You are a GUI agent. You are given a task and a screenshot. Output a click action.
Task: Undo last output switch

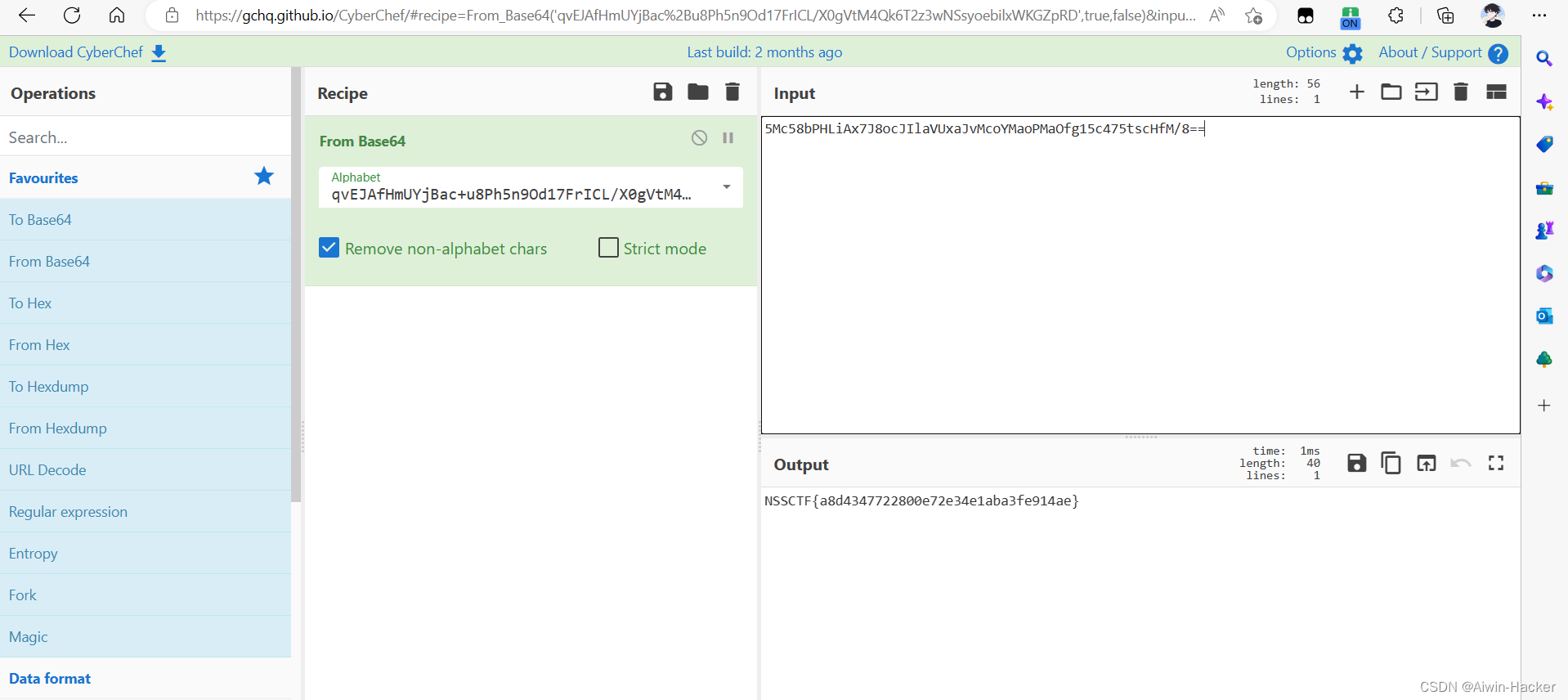(1461, 463)
